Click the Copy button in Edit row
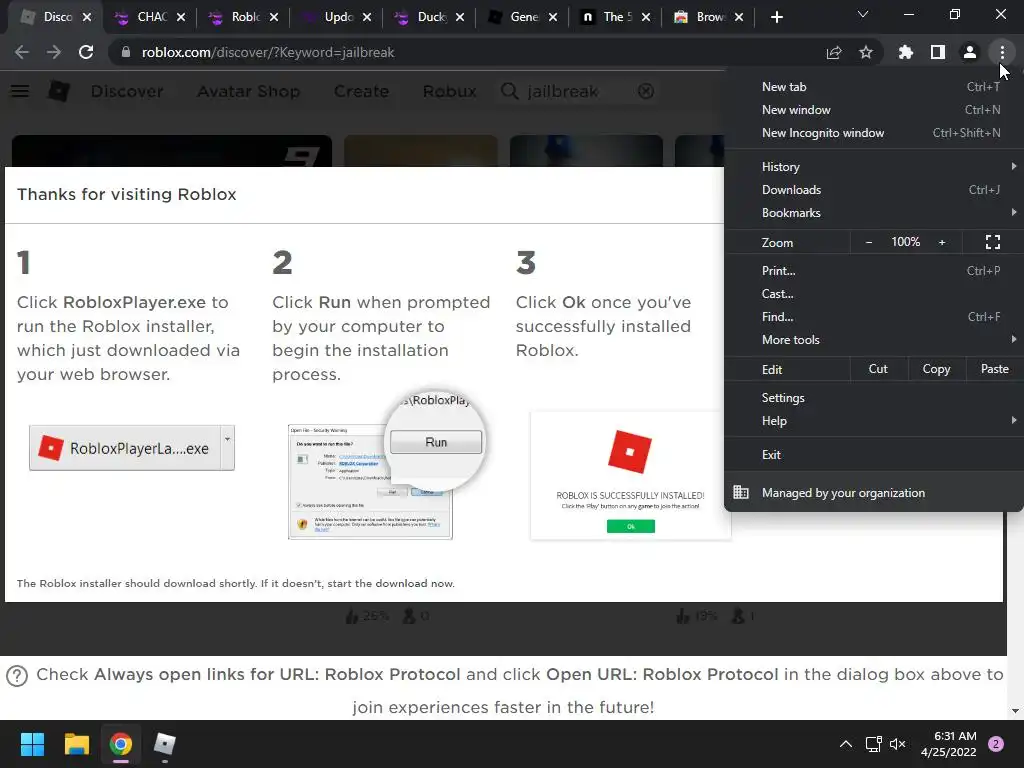Screen dimensions: 1024x768 936,369
